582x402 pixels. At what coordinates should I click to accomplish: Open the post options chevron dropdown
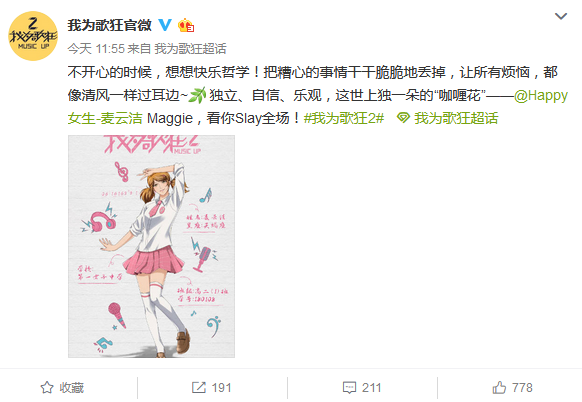coord(560,16)
